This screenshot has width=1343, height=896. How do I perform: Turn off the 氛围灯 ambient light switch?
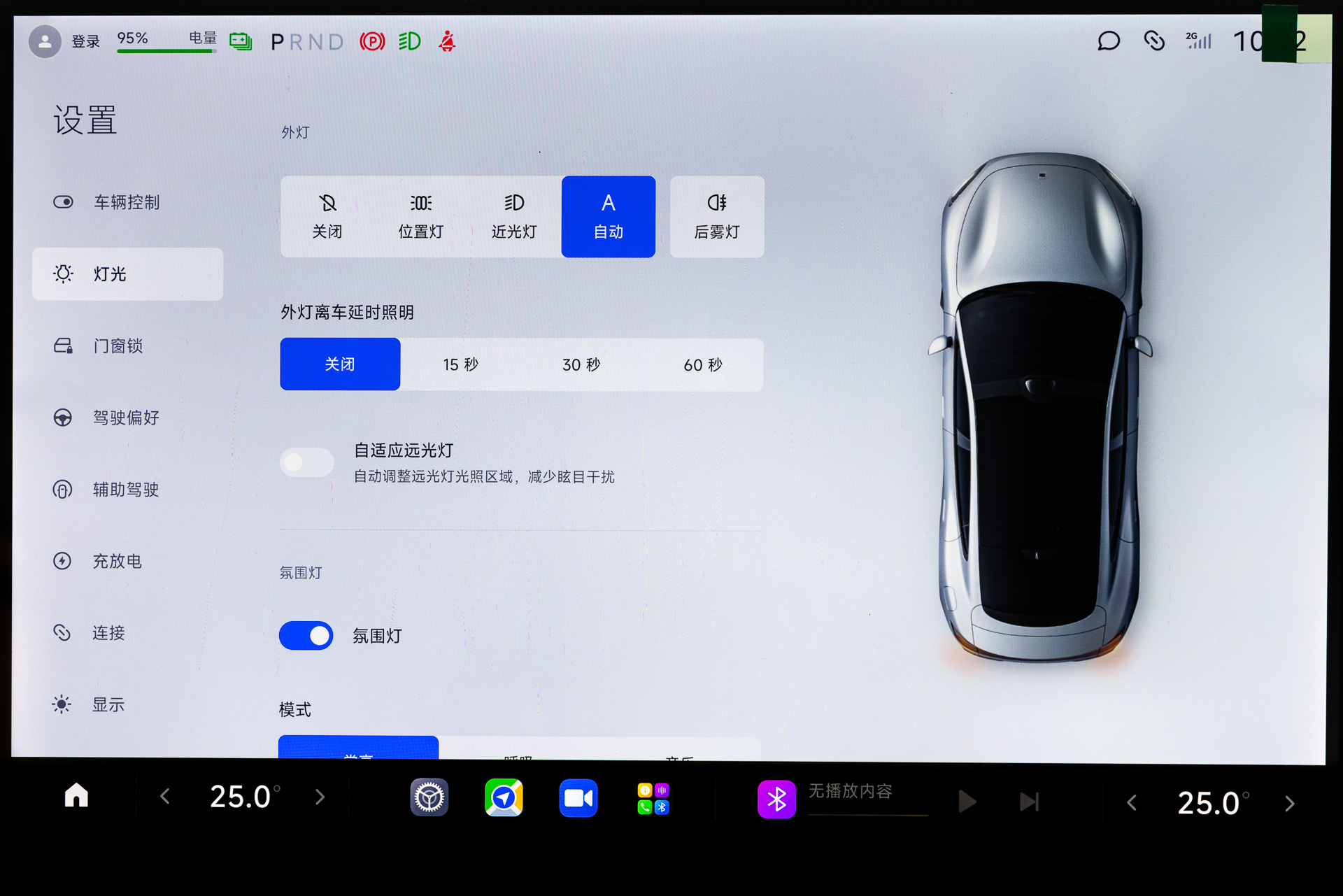pos(306,635)
